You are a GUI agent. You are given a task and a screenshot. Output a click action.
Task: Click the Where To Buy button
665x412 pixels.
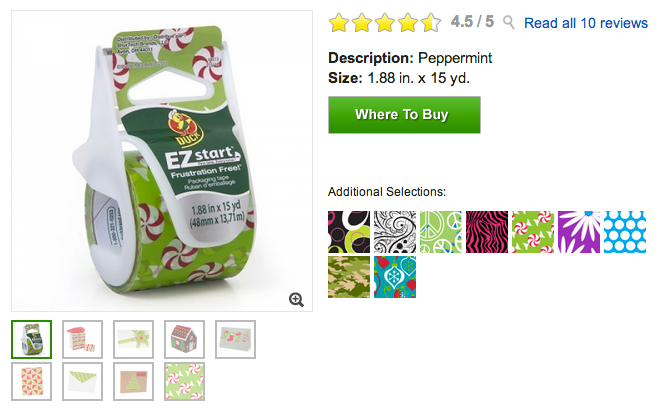[x=404, y=115]
